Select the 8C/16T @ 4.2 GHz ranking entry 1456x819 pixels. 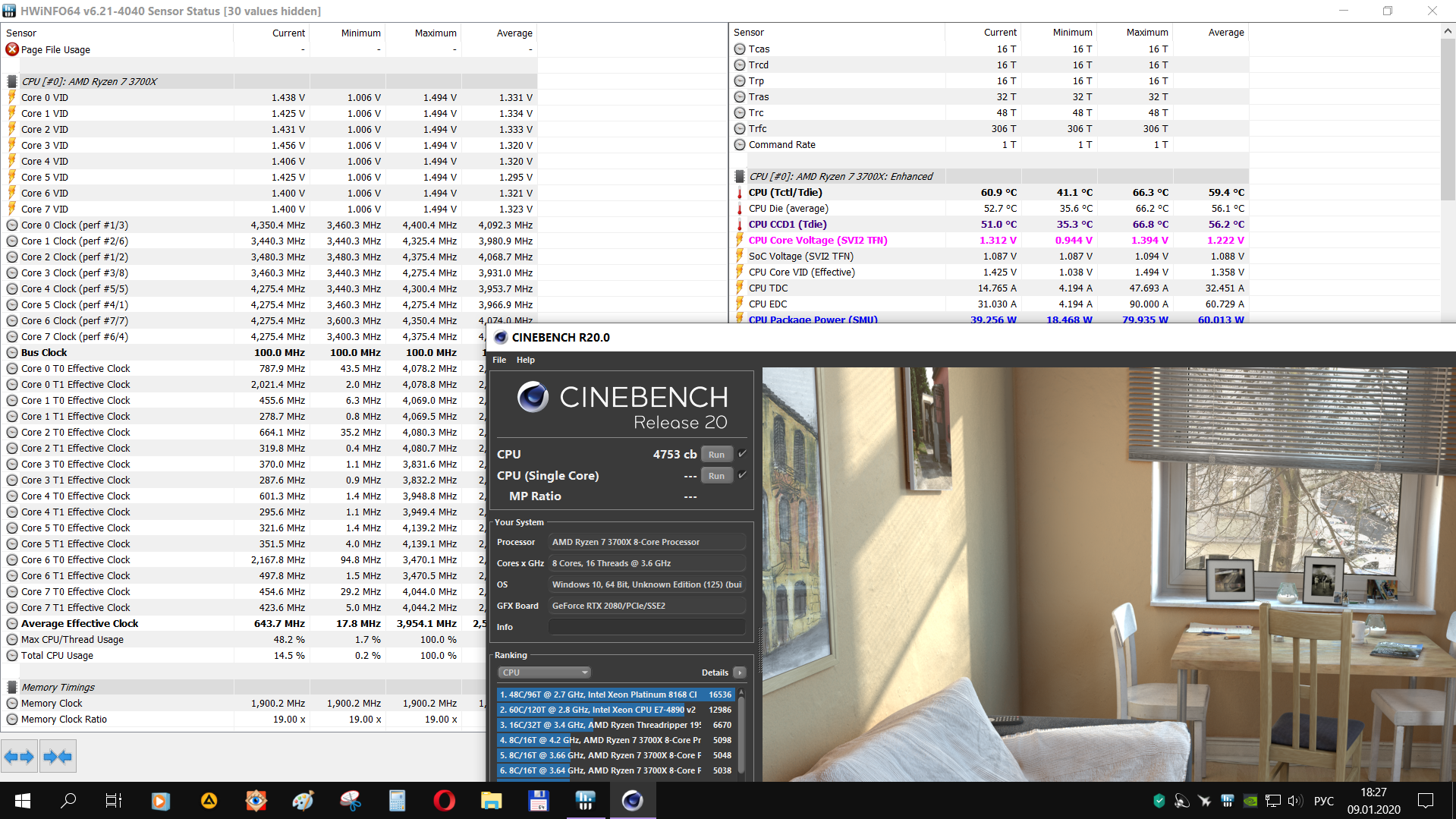[x=615, y=740]
